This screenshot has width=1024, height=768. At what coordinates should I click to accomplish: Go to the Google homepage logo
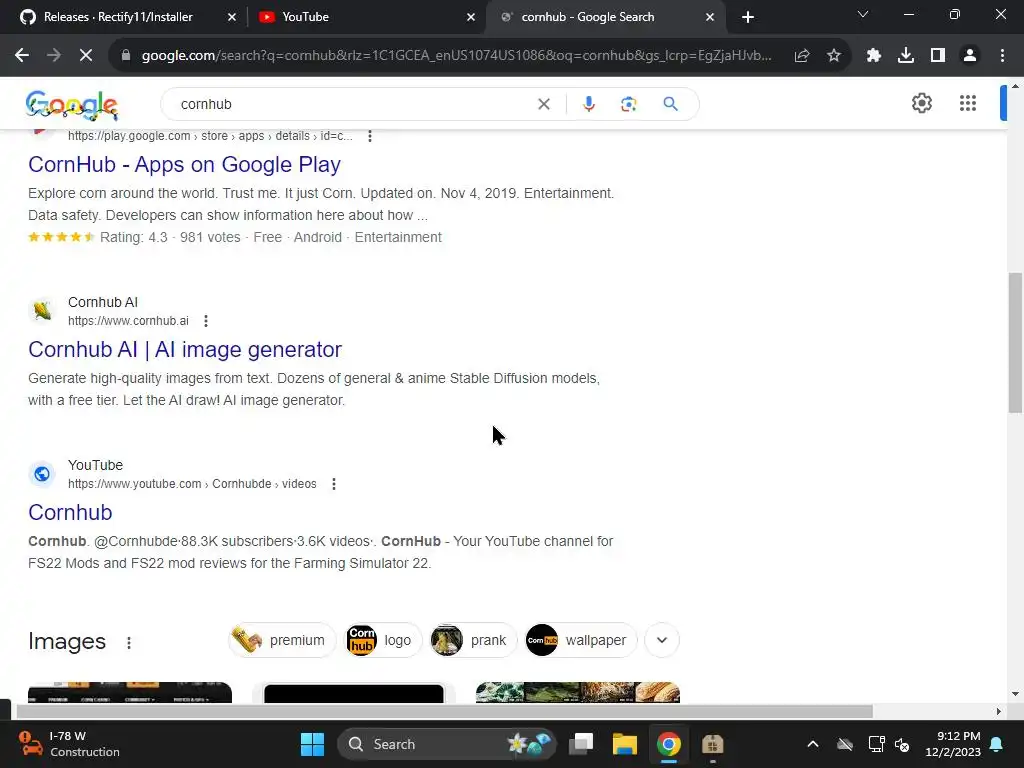tap(72, 105)
